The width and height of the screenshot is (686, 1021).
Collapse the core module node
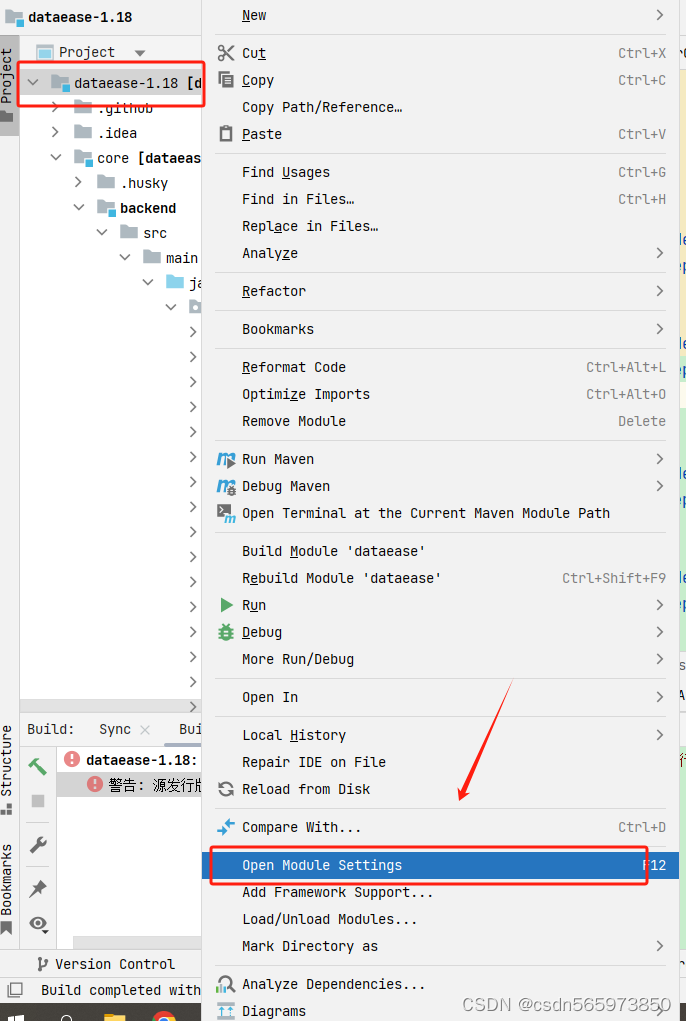tap(56, 158)
